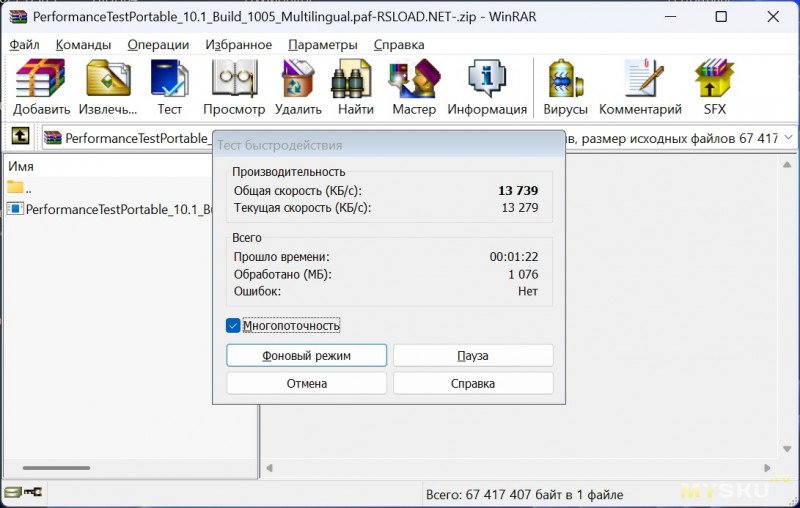Image resolution: width=800 pixels, height=508 pixels.
Task: Expand the address bar dropdown arrow
Action: point(789,137)
